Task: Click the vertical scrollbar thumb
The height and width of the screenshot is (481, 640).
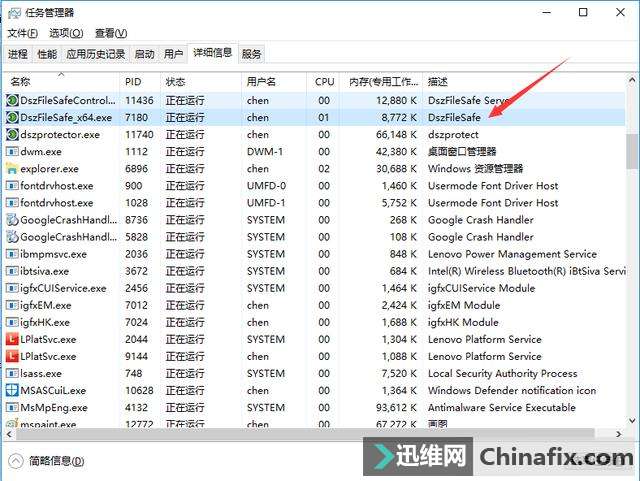Action: click(x=632, y=151)
